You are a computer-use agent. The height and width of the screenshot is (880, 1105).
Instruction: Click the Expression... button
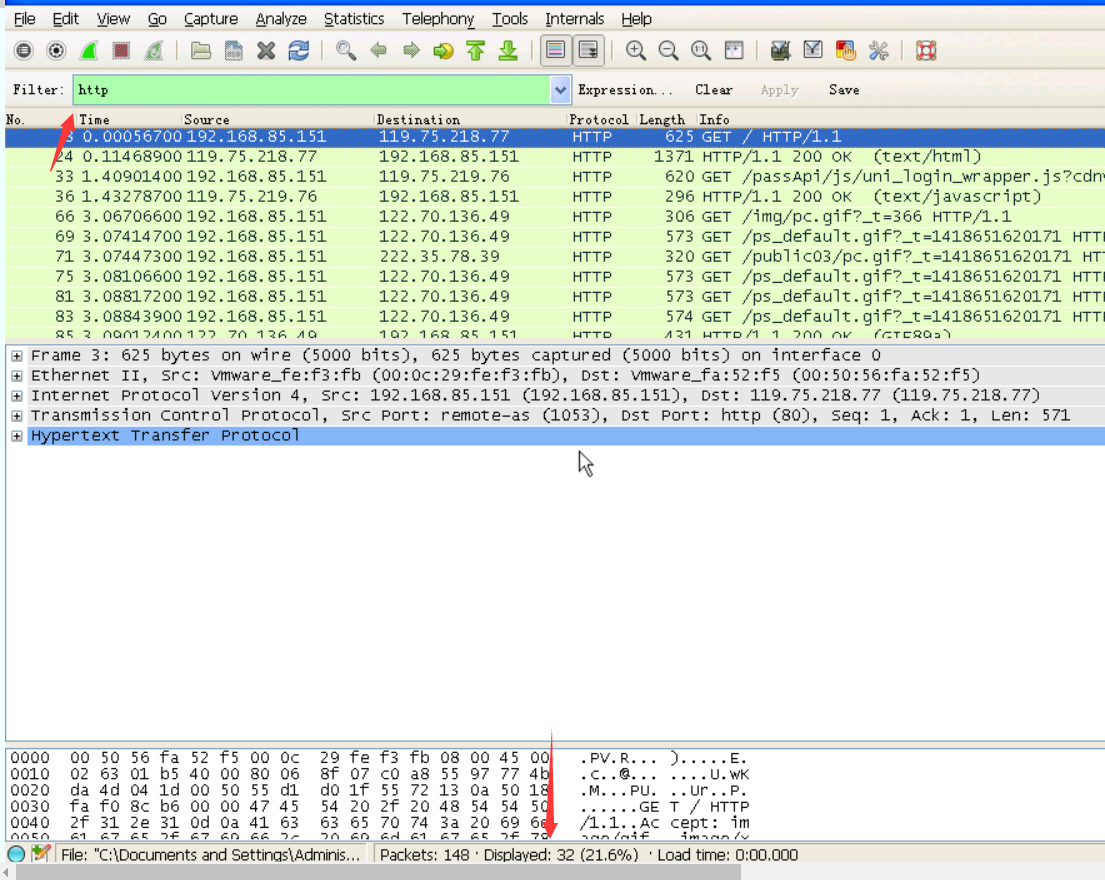[625, 90]
